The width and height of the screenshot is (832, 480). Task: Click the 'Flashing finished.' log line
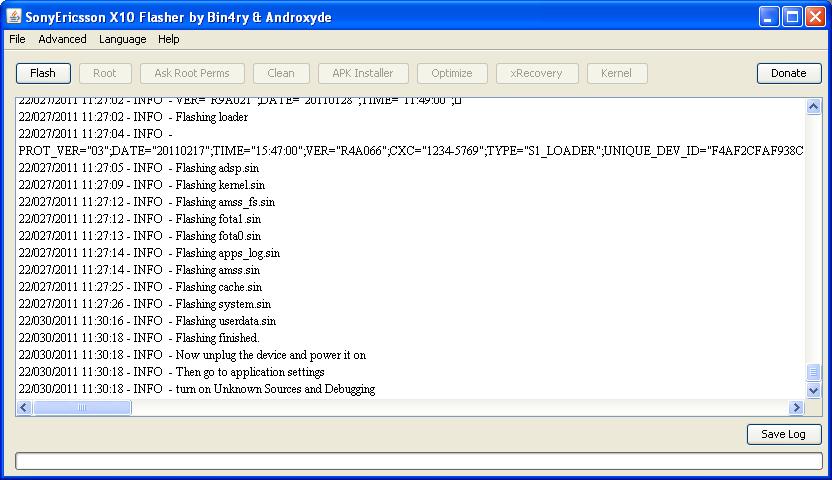[x=139, y=337]
